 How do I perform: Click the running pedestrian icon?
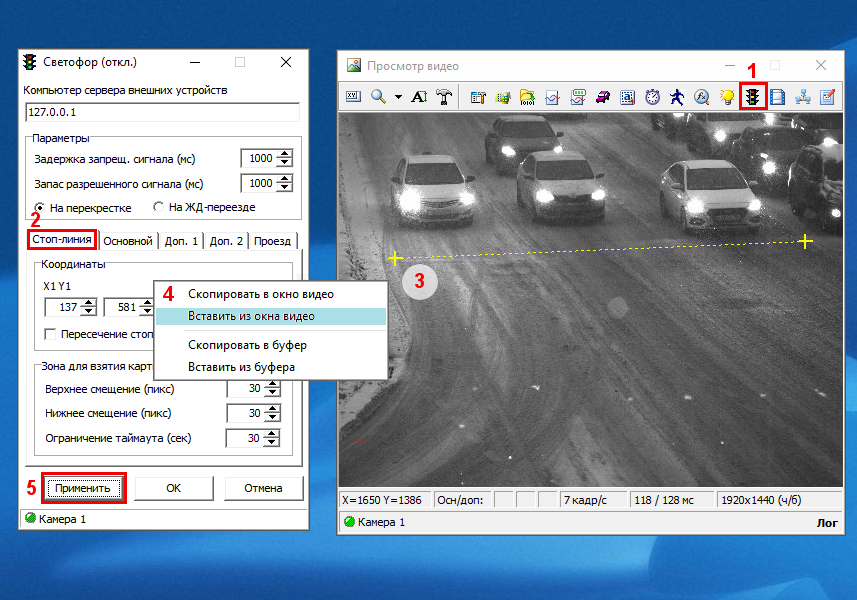pyautogui.click(x=677, y=97)
